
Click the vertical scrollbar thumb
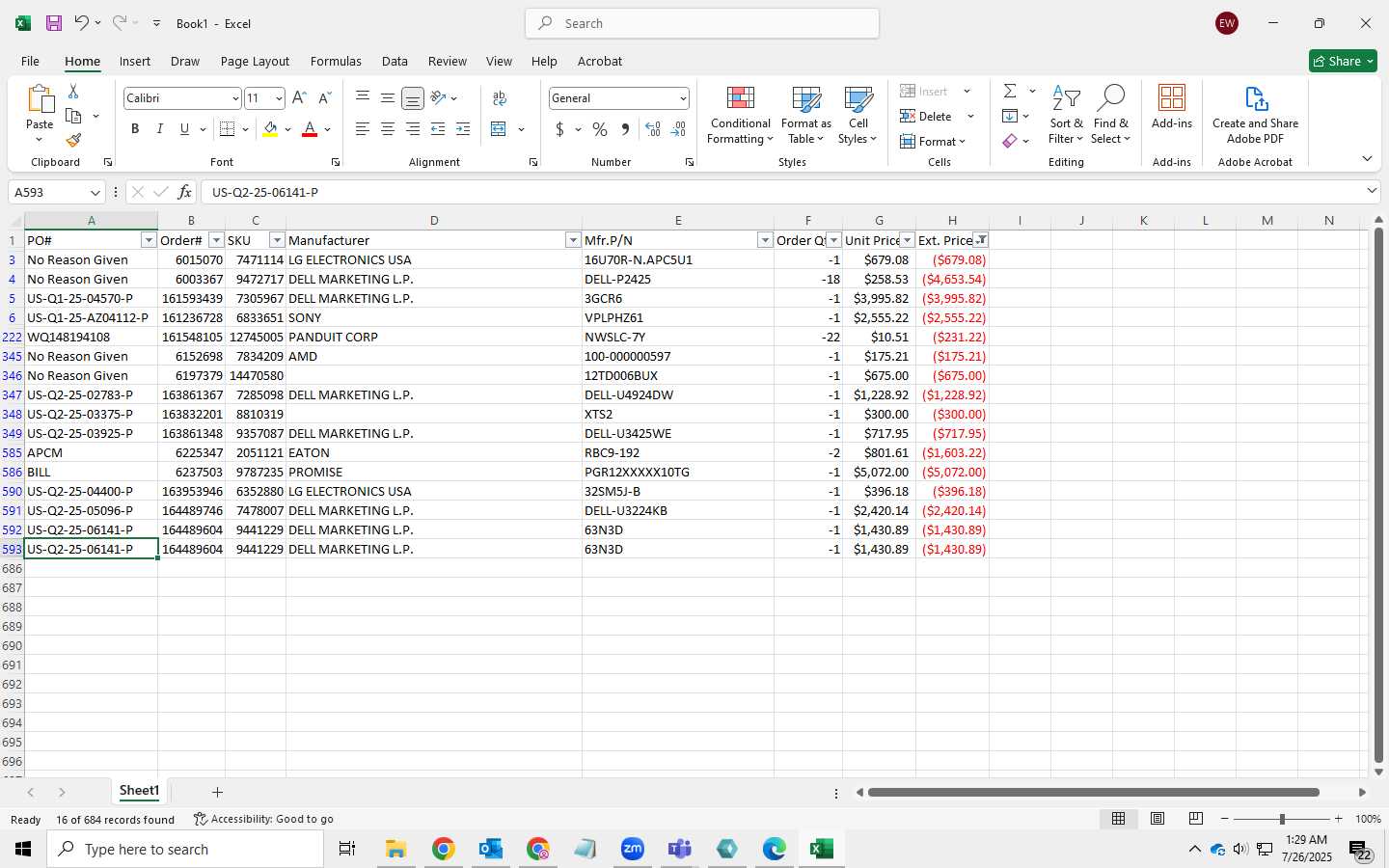[1378, 496]
